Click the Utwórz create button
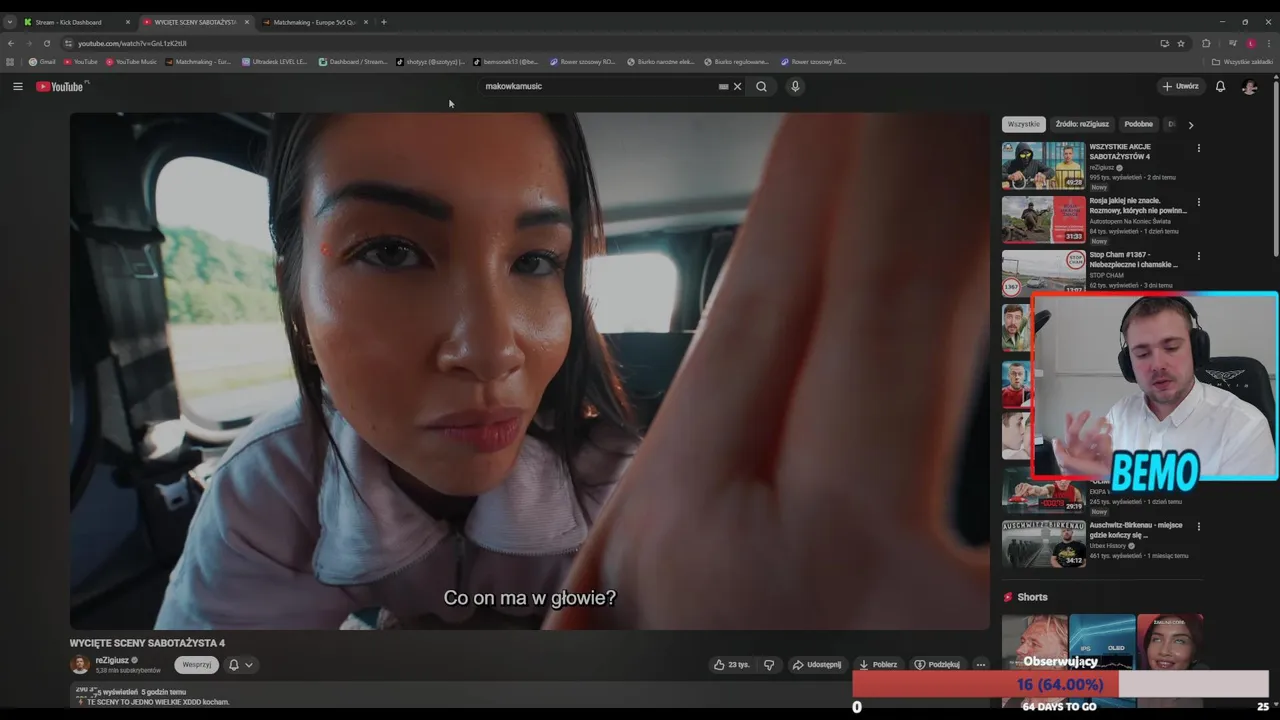 (x=1180, y=86)
